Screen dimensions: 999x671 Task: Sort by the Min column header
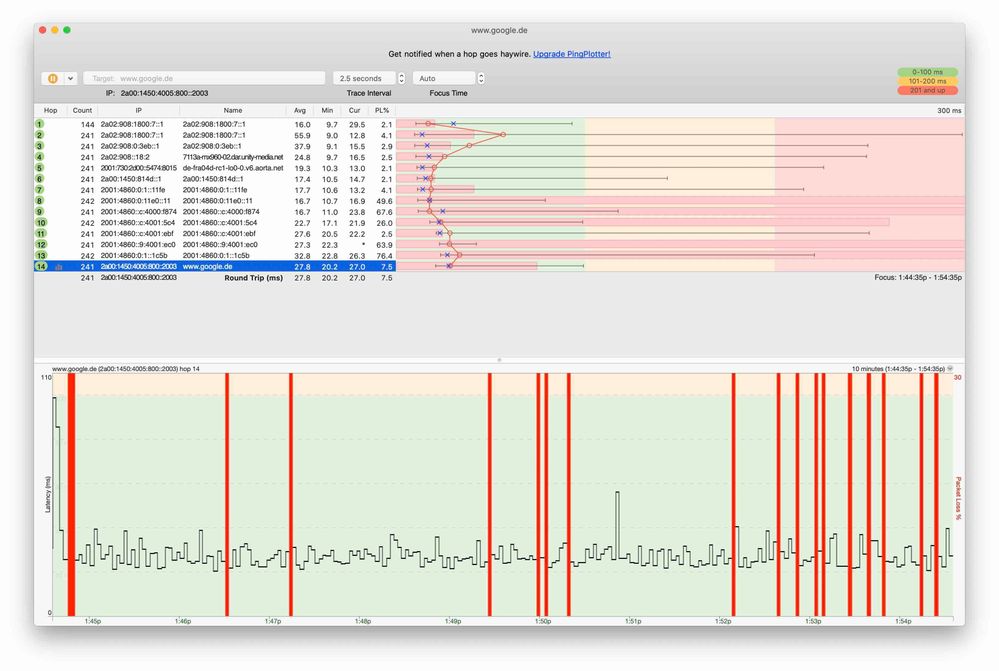[x=327, y=110]
